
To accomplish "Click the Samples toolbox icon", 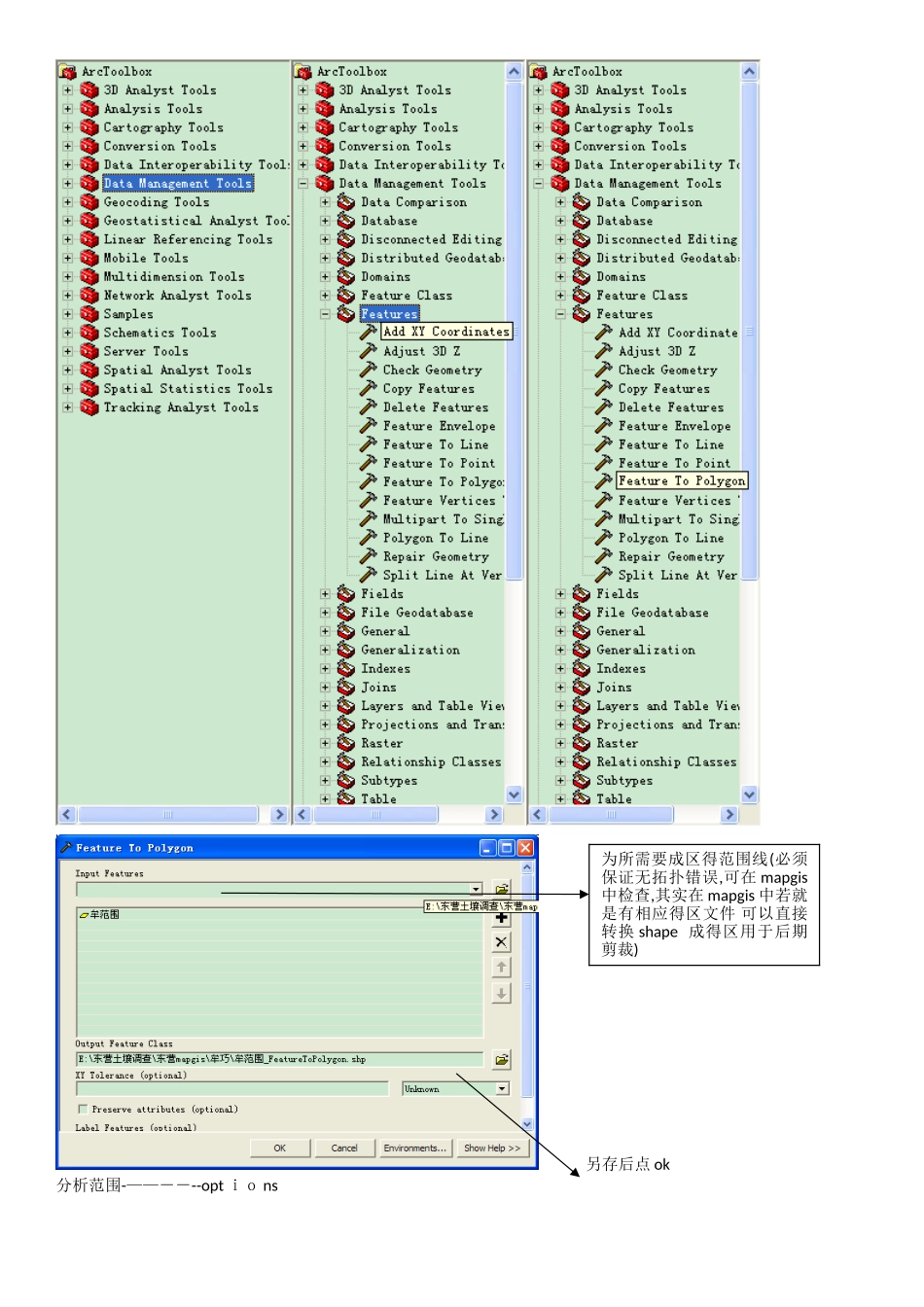I will click(89, 314).
